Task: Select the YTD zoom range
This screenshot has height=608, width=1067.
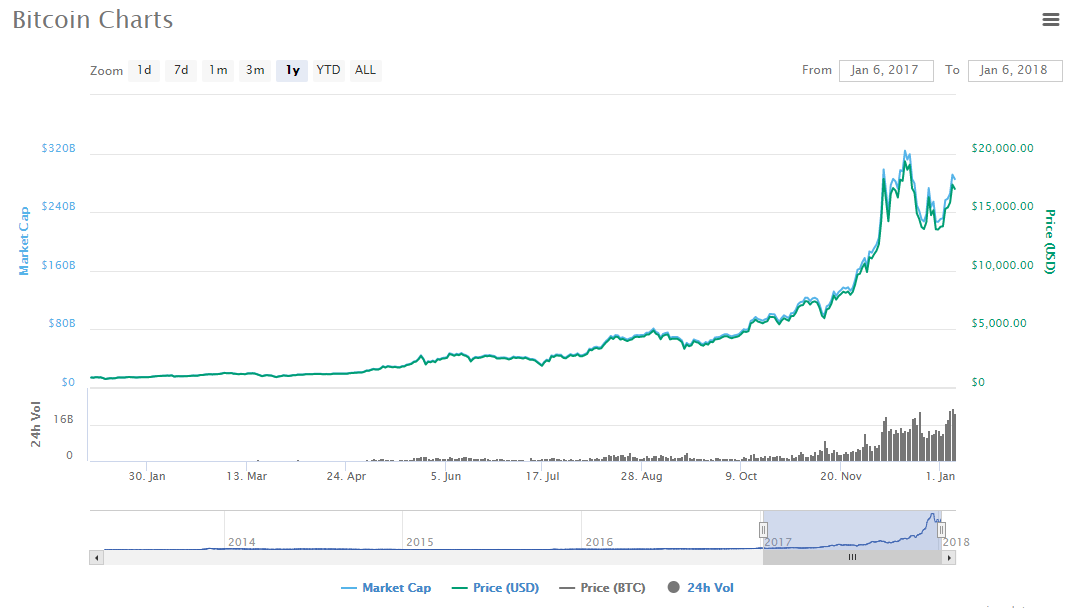Action: pos(328,70)
